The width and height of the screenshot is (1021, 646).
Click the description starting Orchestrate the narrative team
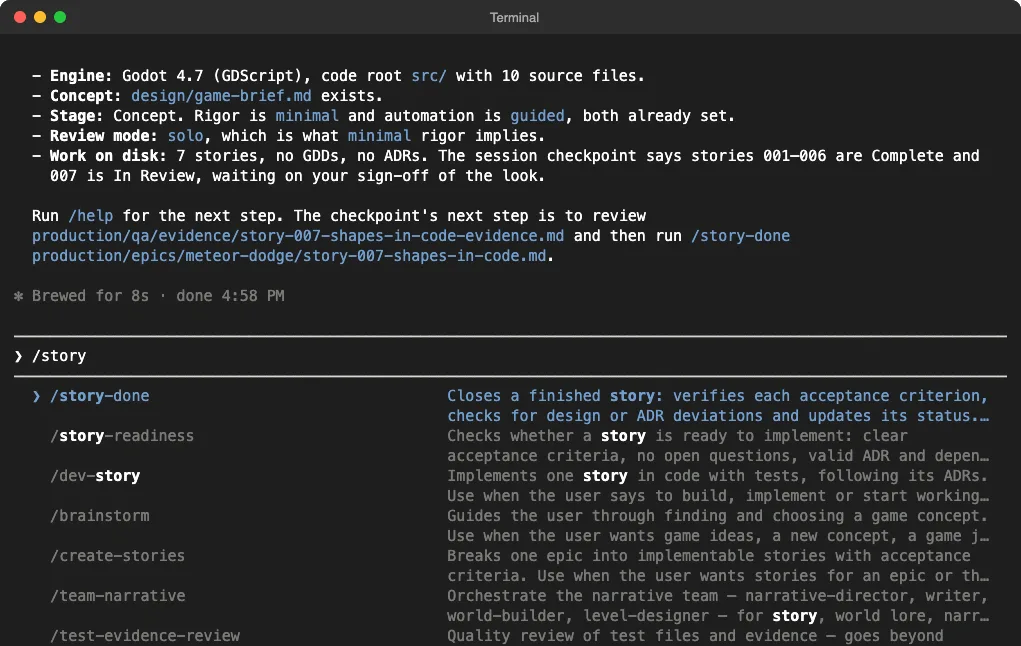(718, 606)
